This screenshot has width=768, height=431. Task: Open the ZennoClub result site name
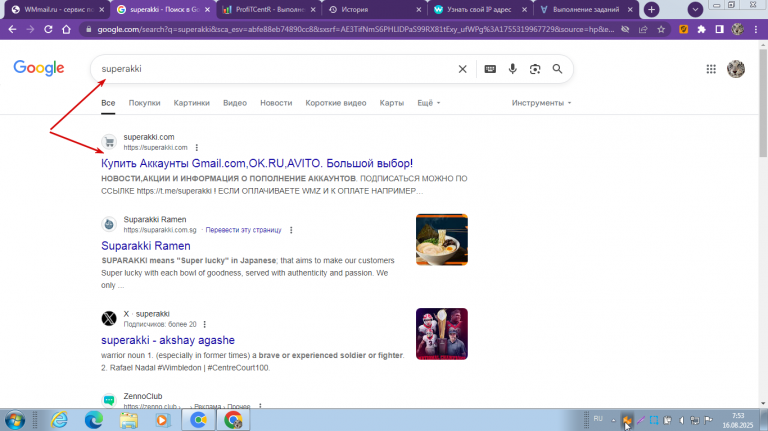coord(143,396)
